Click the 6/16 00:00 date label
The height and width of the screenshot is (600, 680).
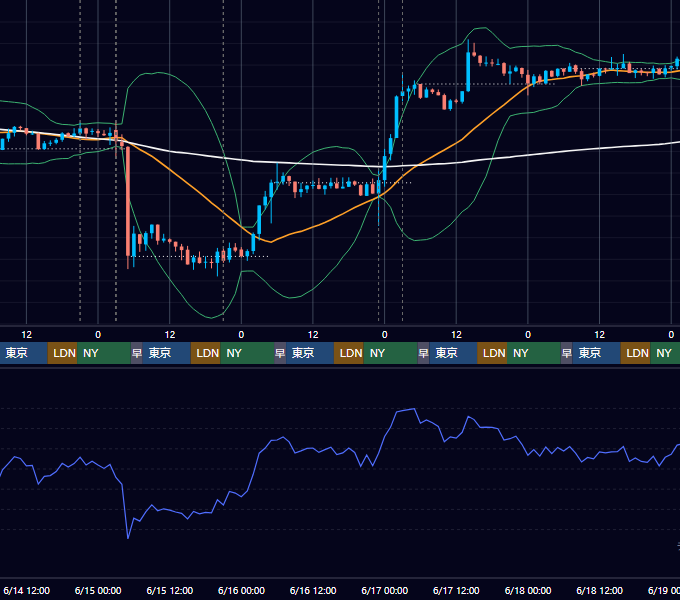(241, 590)
